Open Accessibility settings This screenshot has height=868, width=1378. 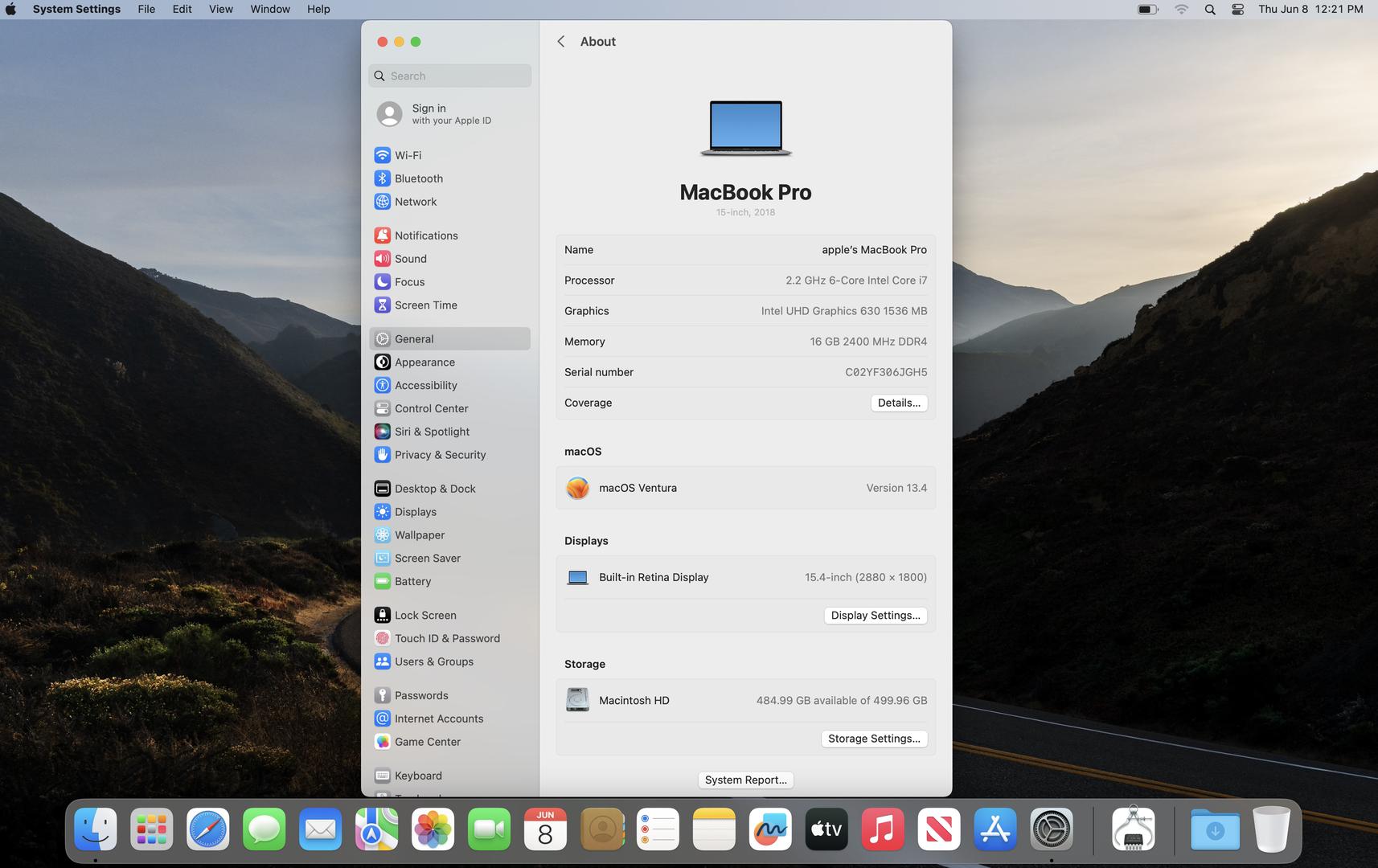[x=449, y=386]
